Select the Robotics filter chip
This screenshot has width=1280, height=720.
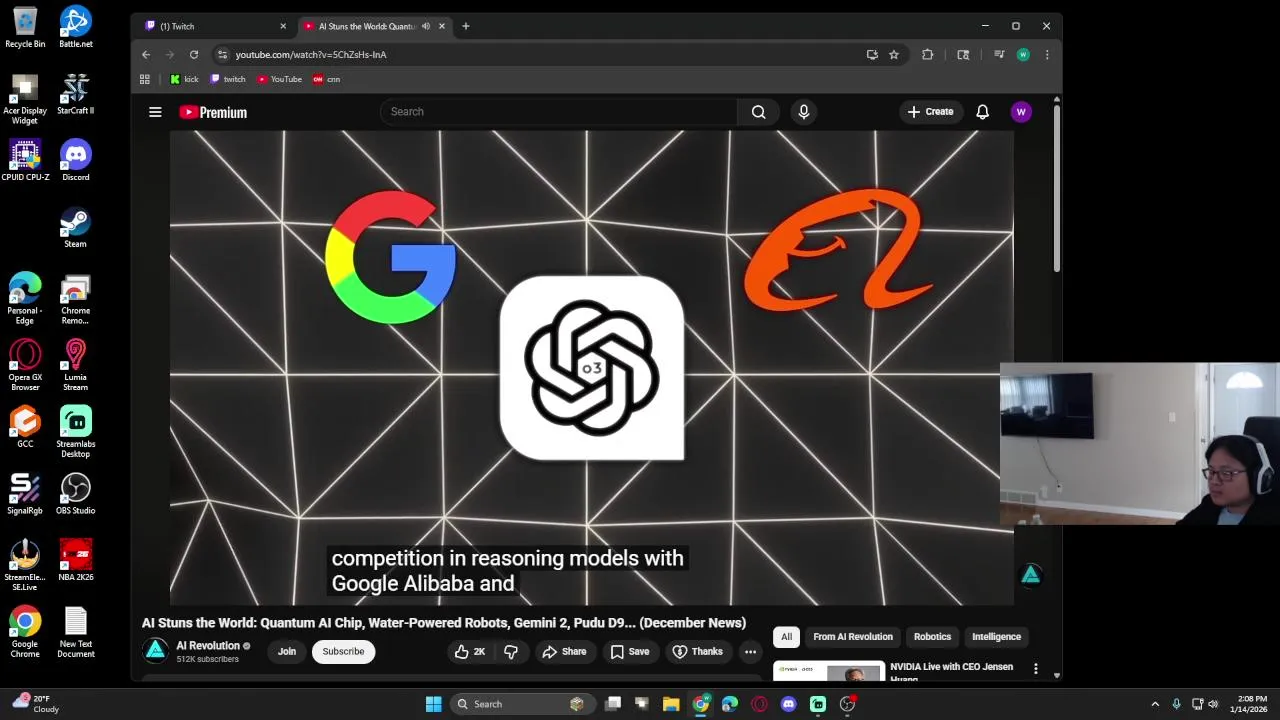click(x=932, y=636)
